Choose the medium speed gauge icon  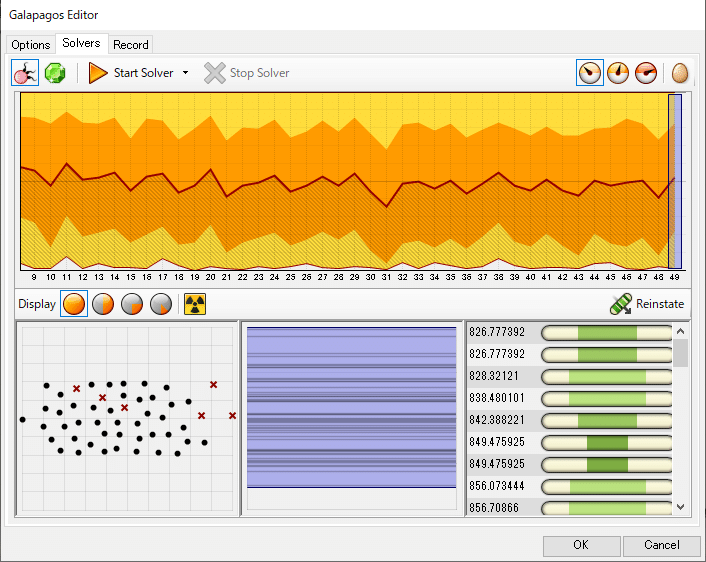click(618, 73)
